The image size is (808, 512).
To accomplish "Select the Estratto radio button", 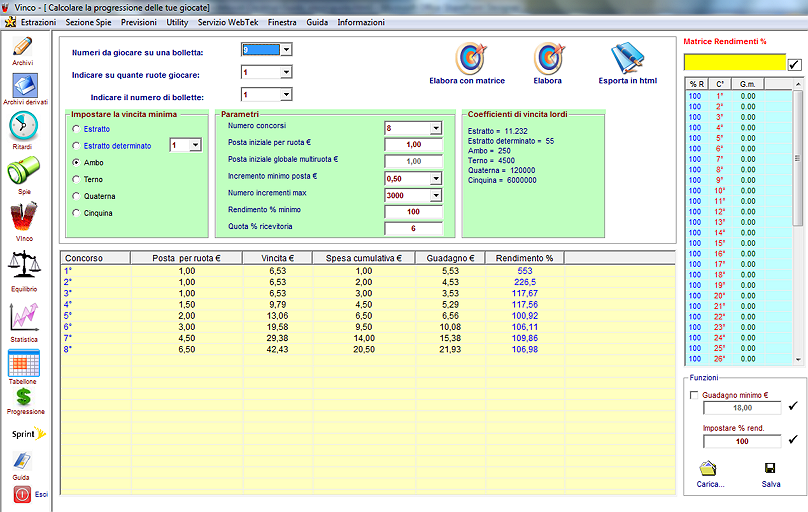I will 76,129.
